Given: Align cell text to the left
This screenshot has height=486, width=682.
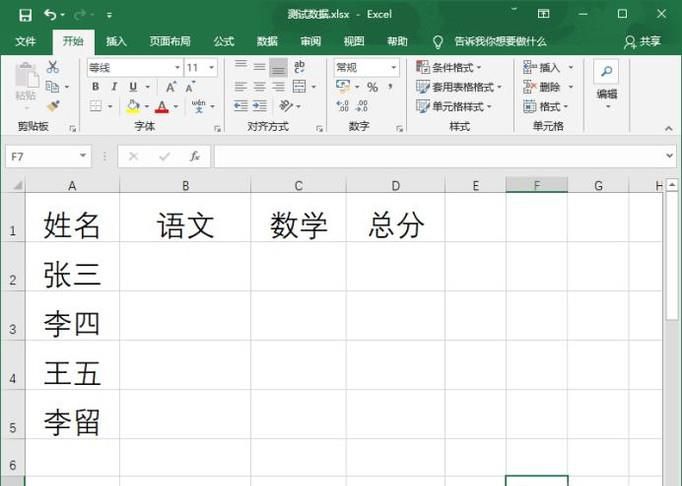Looking at the screenshot, I should click(x=241, y=87).
